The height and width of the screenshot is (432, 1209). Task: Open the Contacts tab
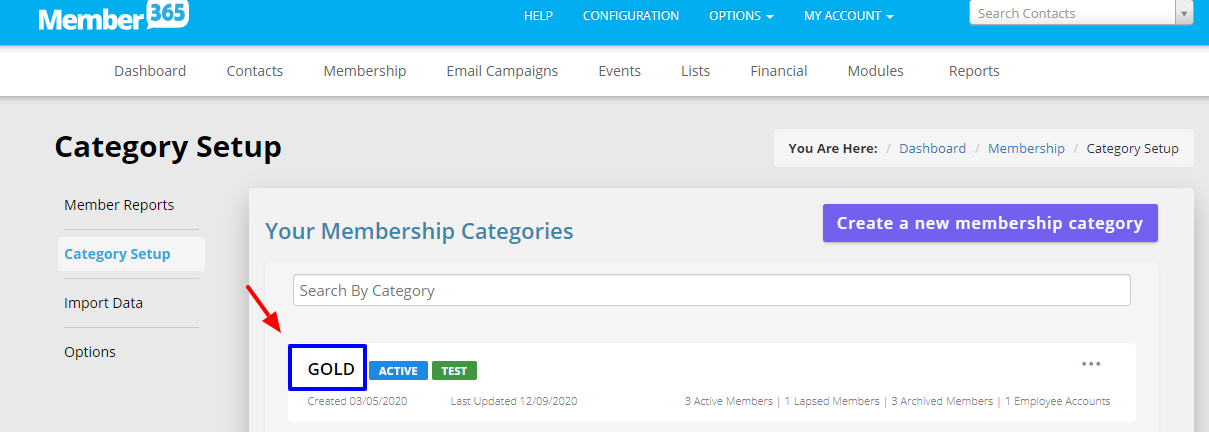coord(255,71)
